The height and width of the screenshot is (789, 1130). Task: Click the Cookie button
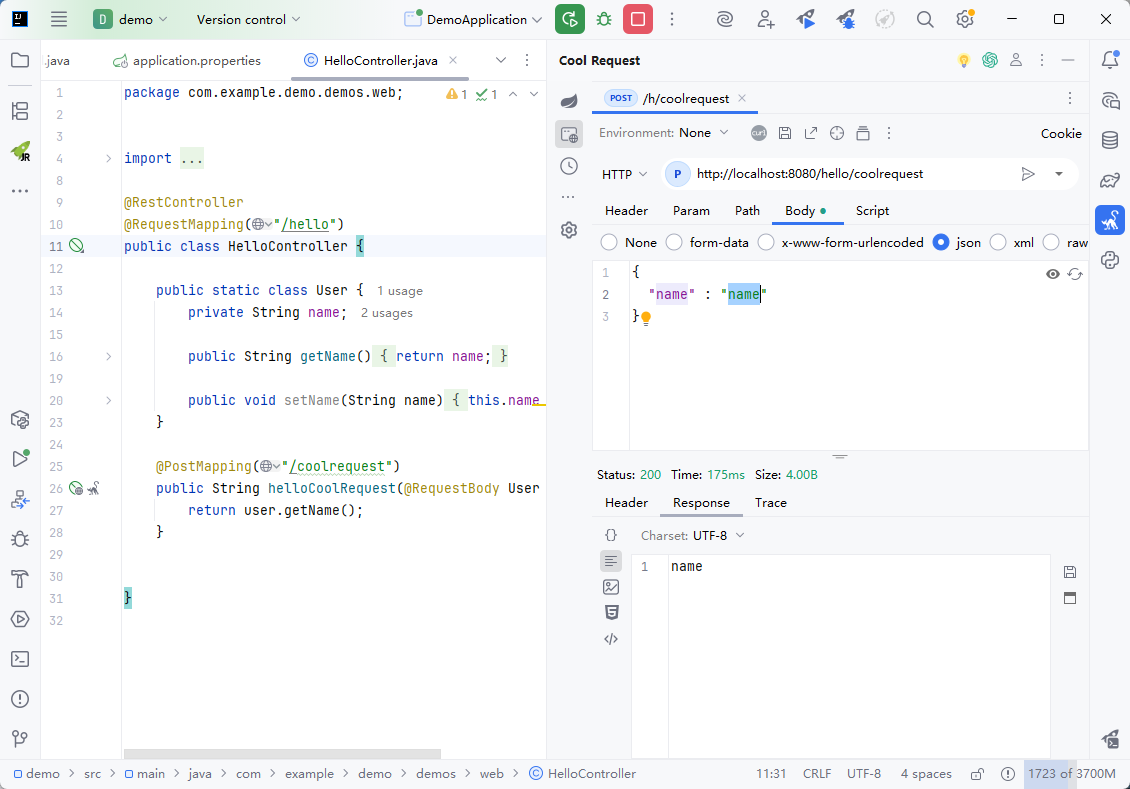click(x=1060, y=133)
